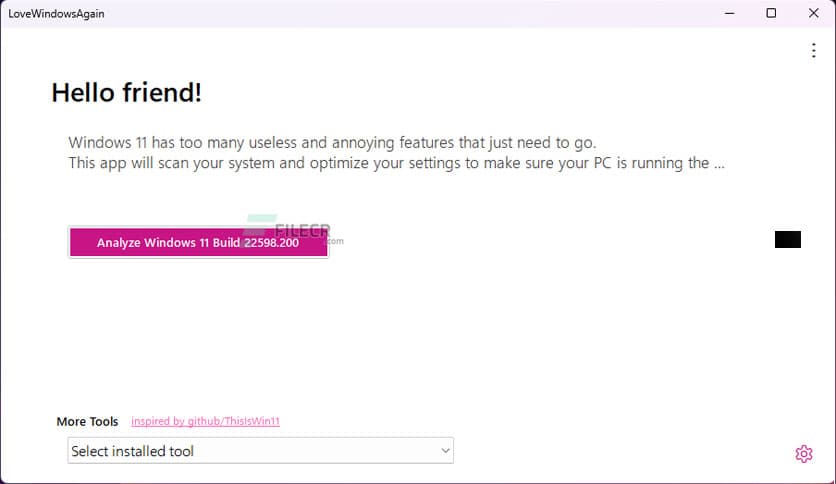The width and height of the screenshot is (836, 484).
Task: Open the three-dot more options menu
Action: pyautogui.click(x=814, y=51)
